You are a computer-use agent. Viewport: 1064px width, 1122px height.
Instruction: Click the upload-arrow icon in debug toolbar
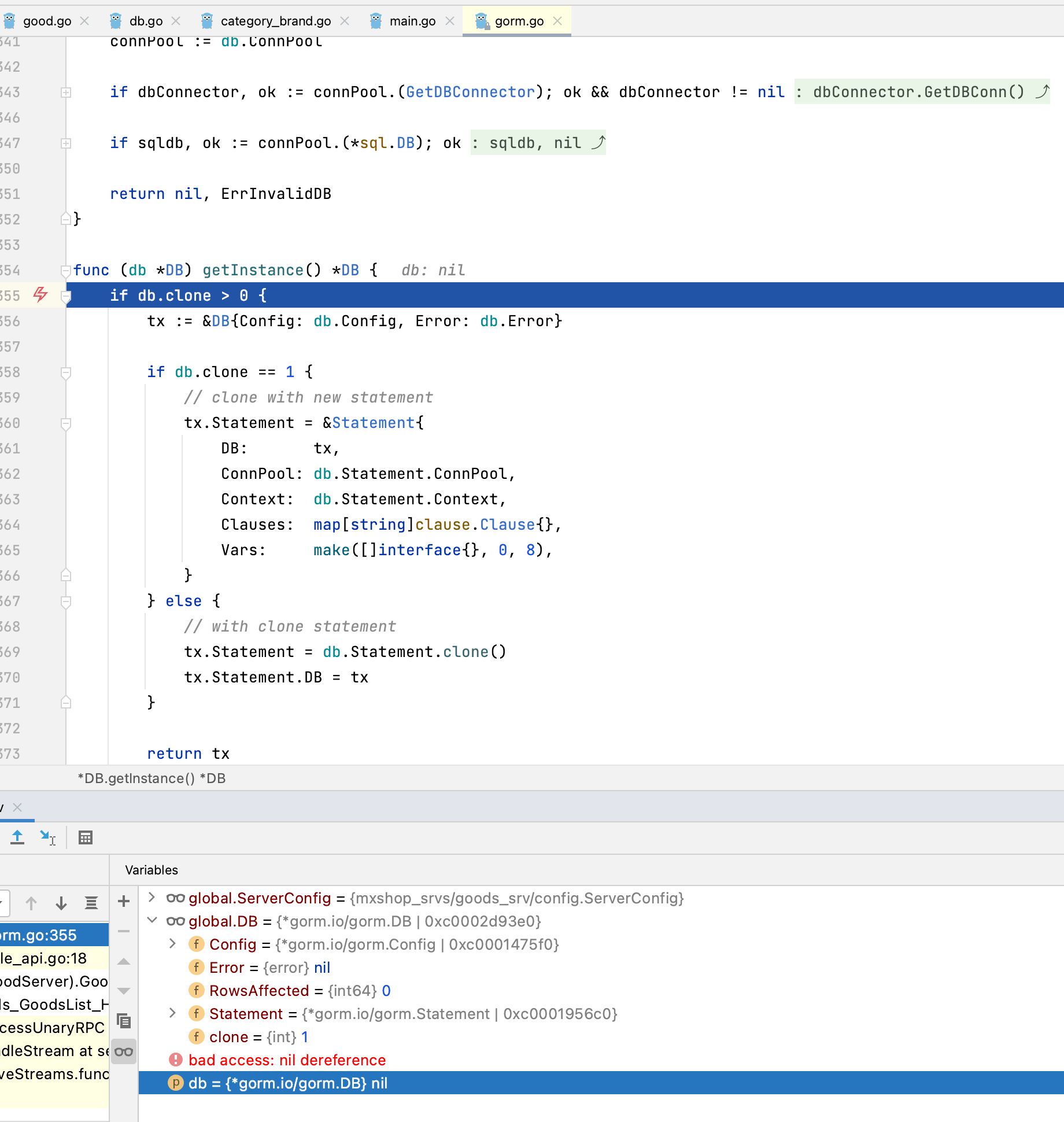tap(17, 837)
